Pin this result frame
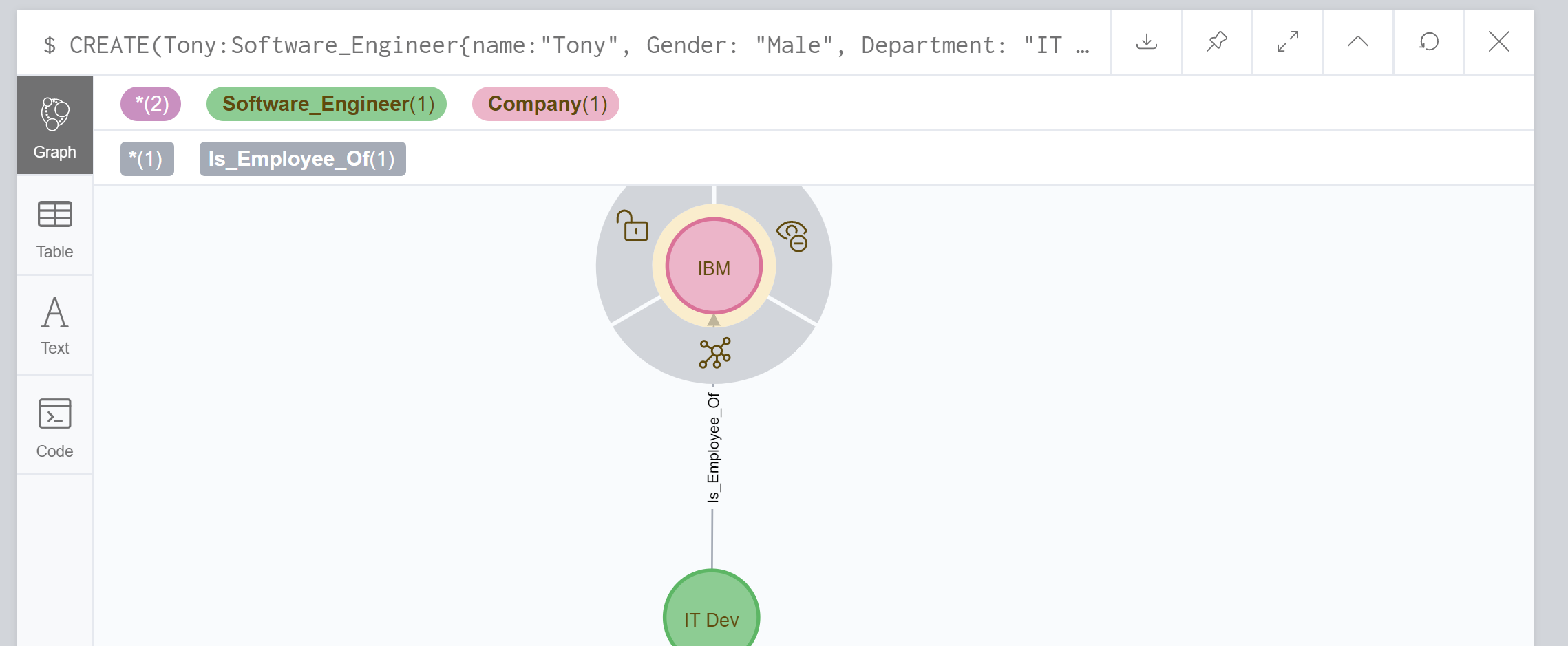 point(1217,42)
